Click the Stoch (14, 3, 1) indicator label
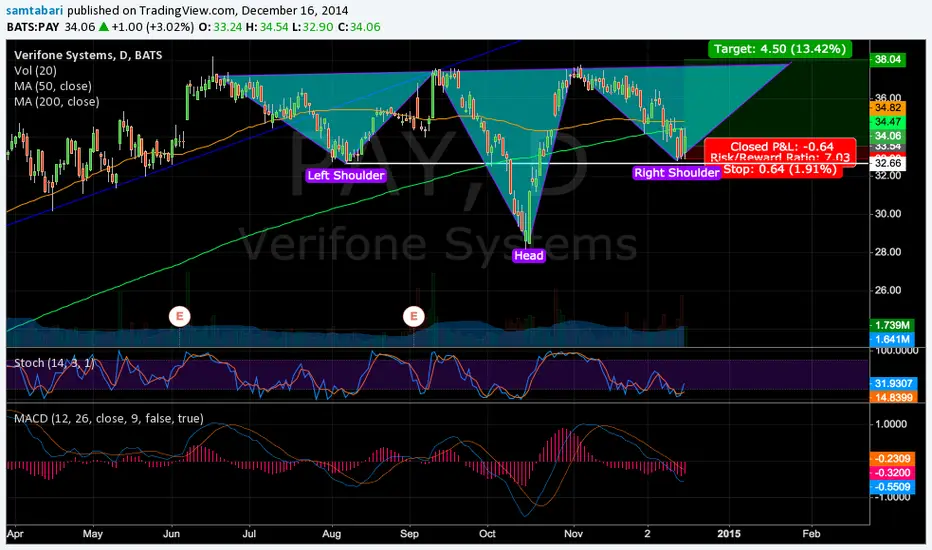 coord(54,363)
